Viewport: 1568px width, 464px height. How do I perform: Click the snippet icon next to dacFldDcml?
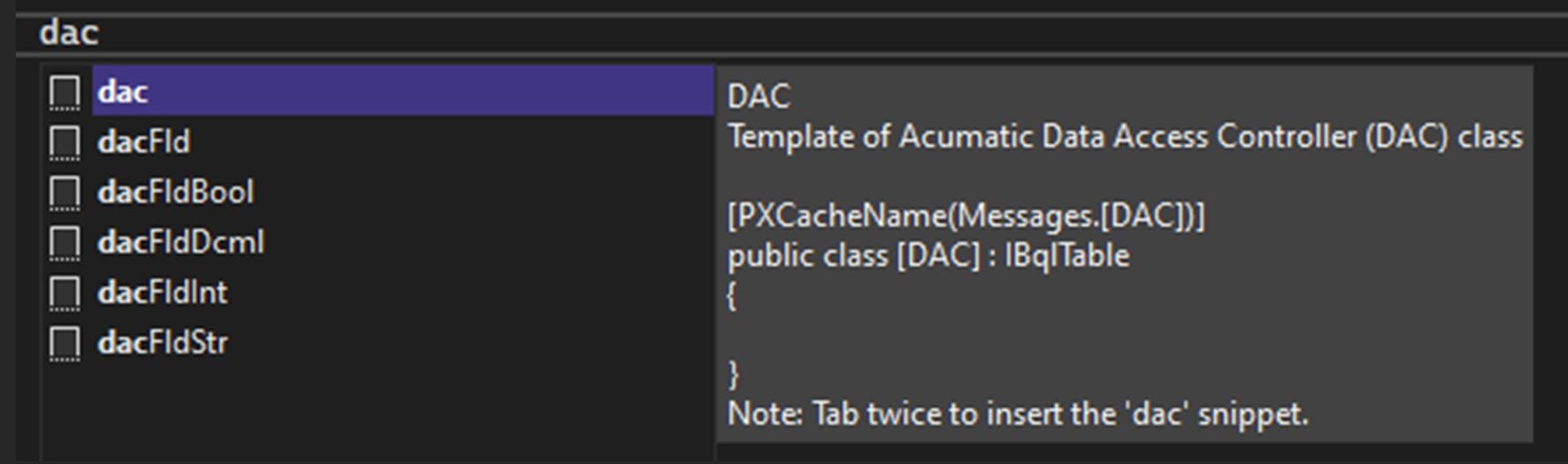(x=64, y=242)
